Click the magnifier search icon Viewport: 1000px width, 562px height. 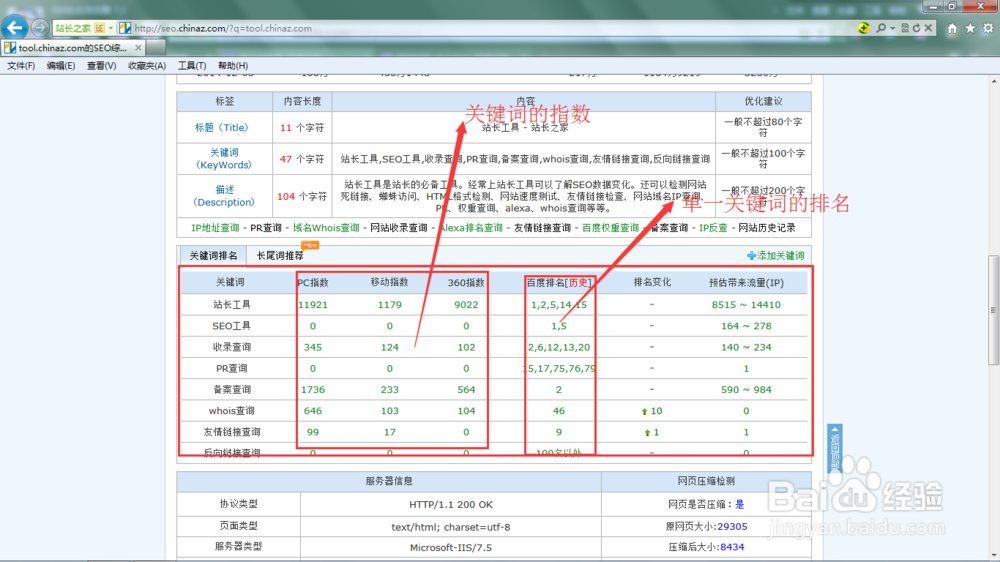tap(881, 28)
